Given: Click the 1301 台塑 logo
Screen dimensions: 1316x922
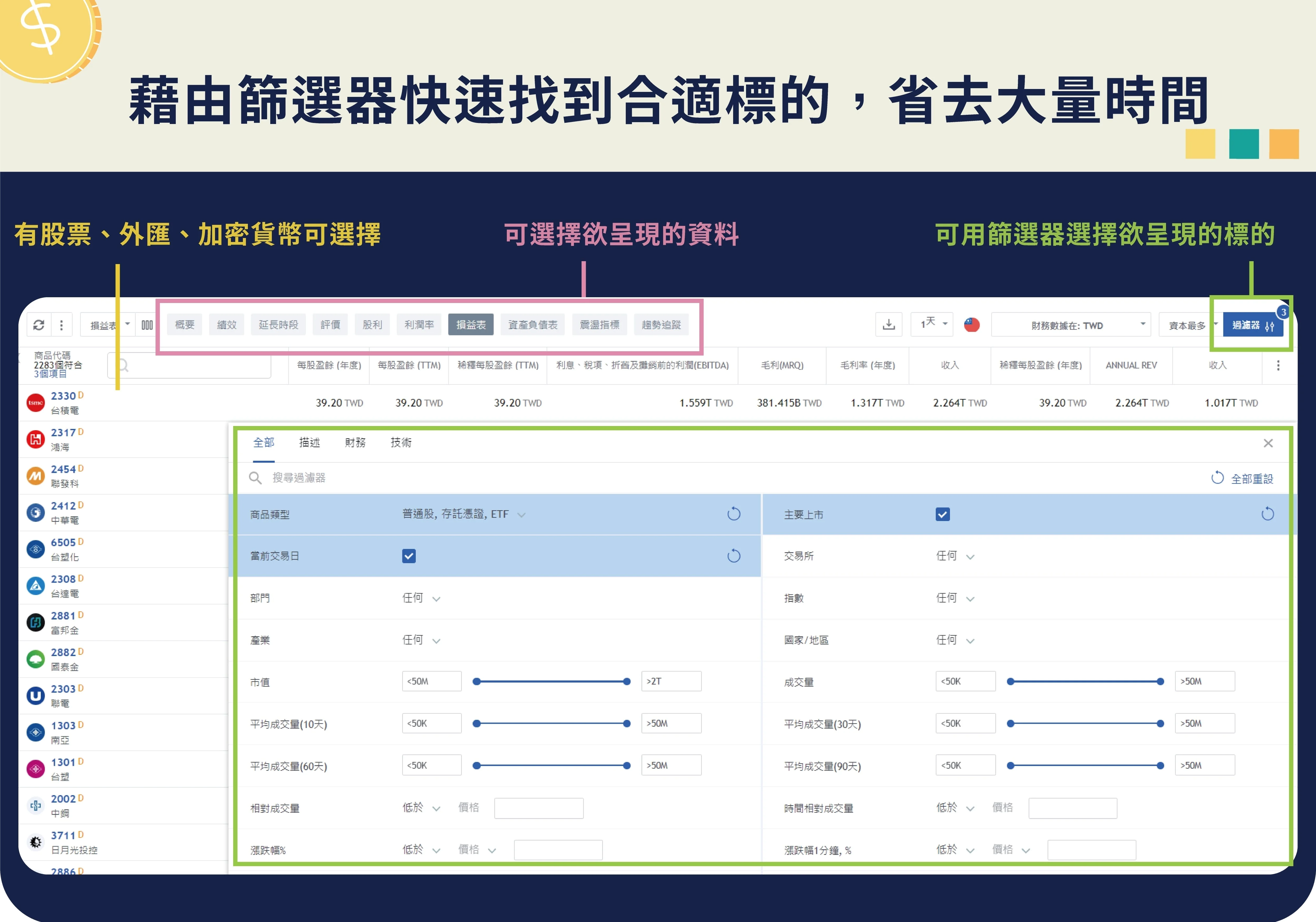Looking at the screenshot, I should [x=36, y=769].
